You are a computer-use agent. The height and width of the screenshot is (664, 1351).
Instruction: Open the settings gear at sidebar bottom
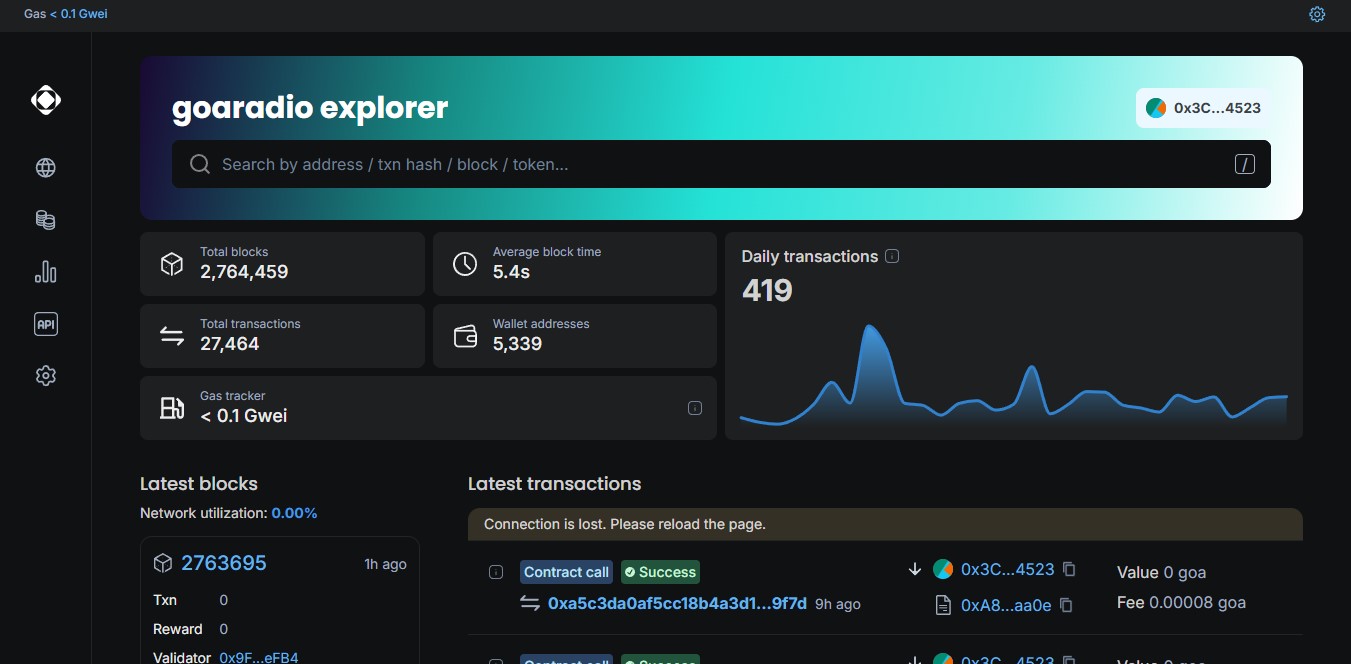pyautogui.click(x=45, y=375)
